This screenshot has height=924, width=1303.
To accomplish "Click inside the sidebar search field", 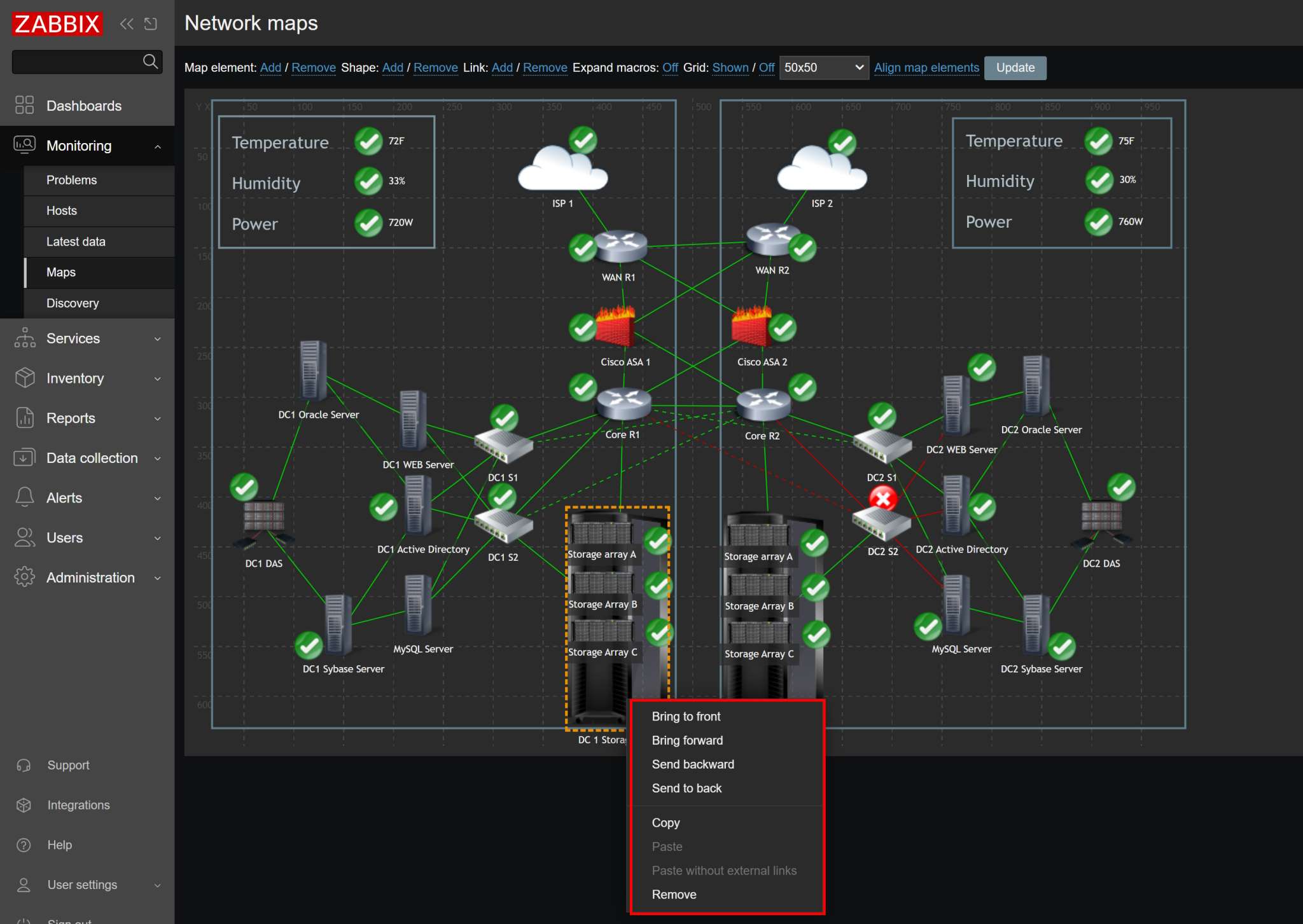I will [x=76, y=62].
